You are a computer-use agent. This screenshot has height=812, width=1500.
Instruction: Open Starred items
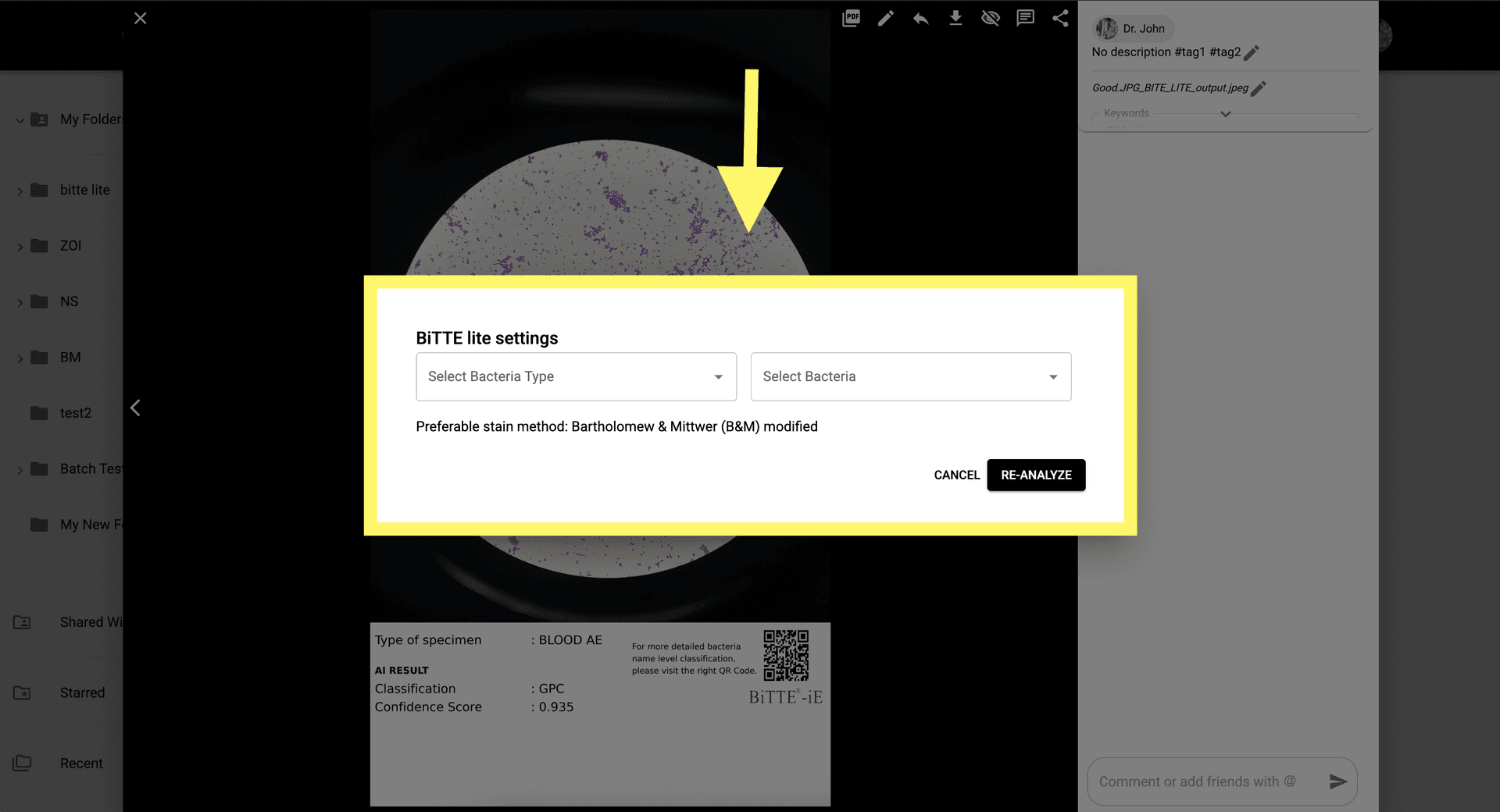(x=20, y=693)
